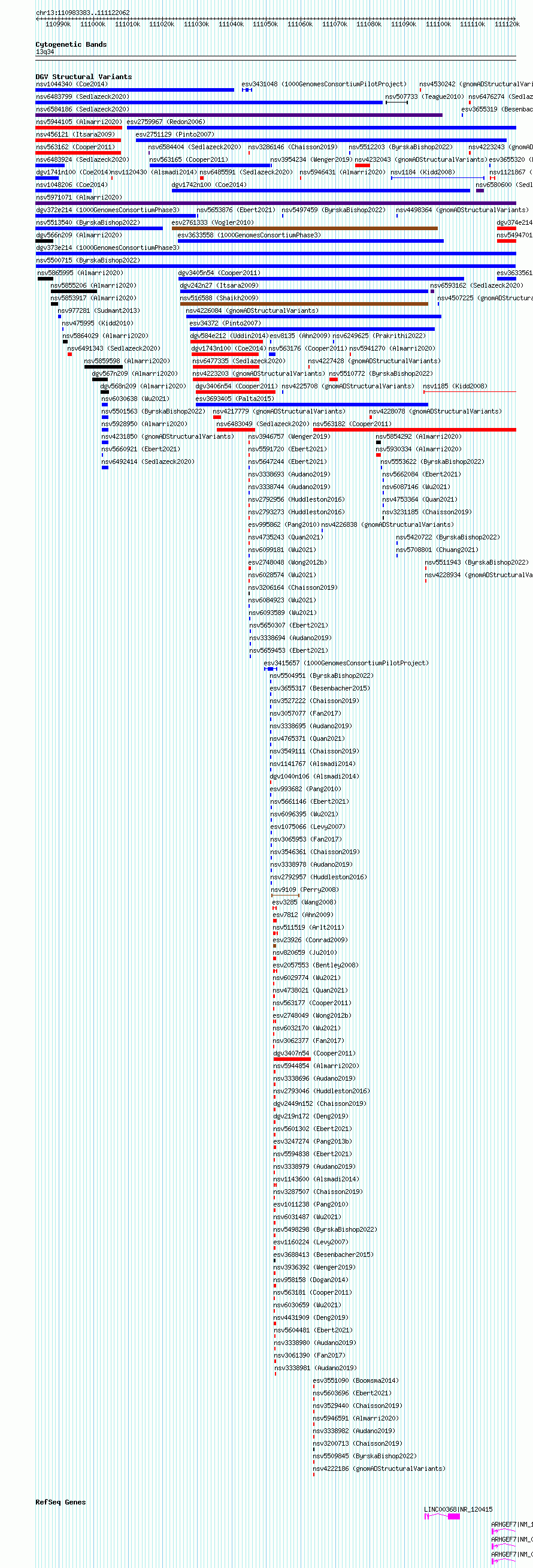Image resolution: width=533 pixels, height=1568 pixels.
Task: Select esv7812 (Ahn2009) label
Action: 303,915
